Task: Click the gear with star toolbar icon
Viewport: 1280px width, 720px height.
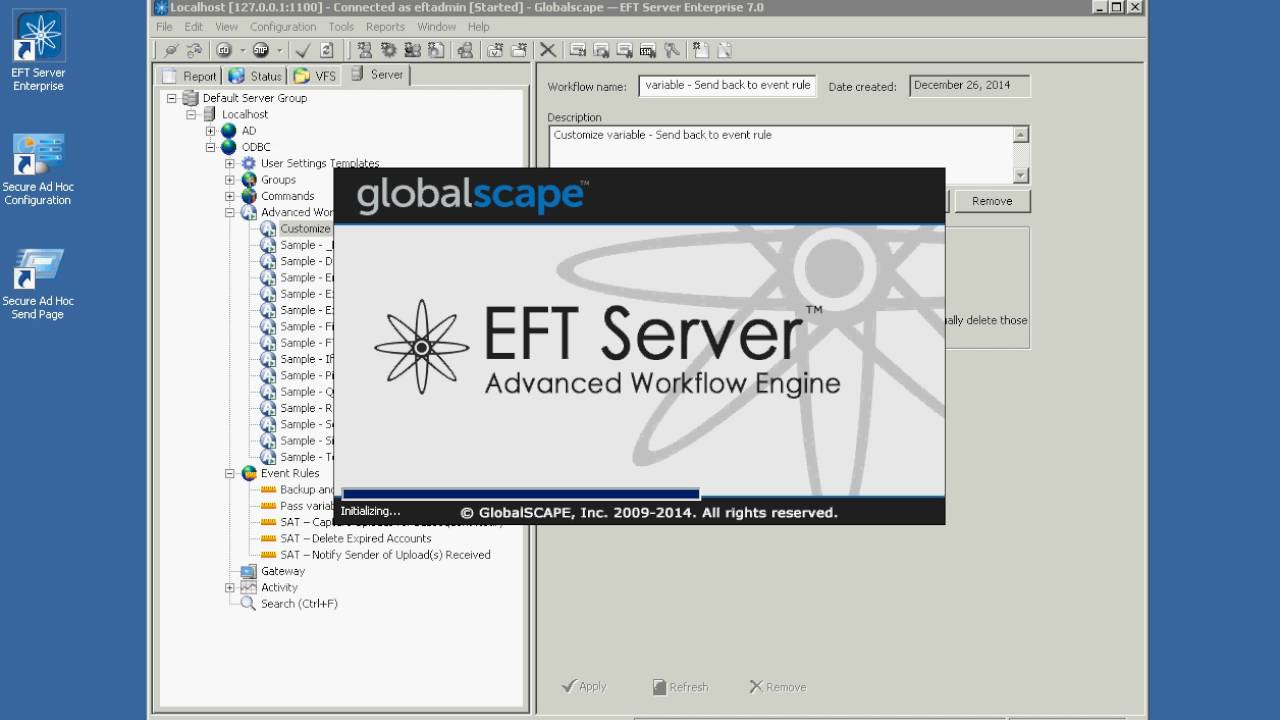Action: [x=388, y=50]
